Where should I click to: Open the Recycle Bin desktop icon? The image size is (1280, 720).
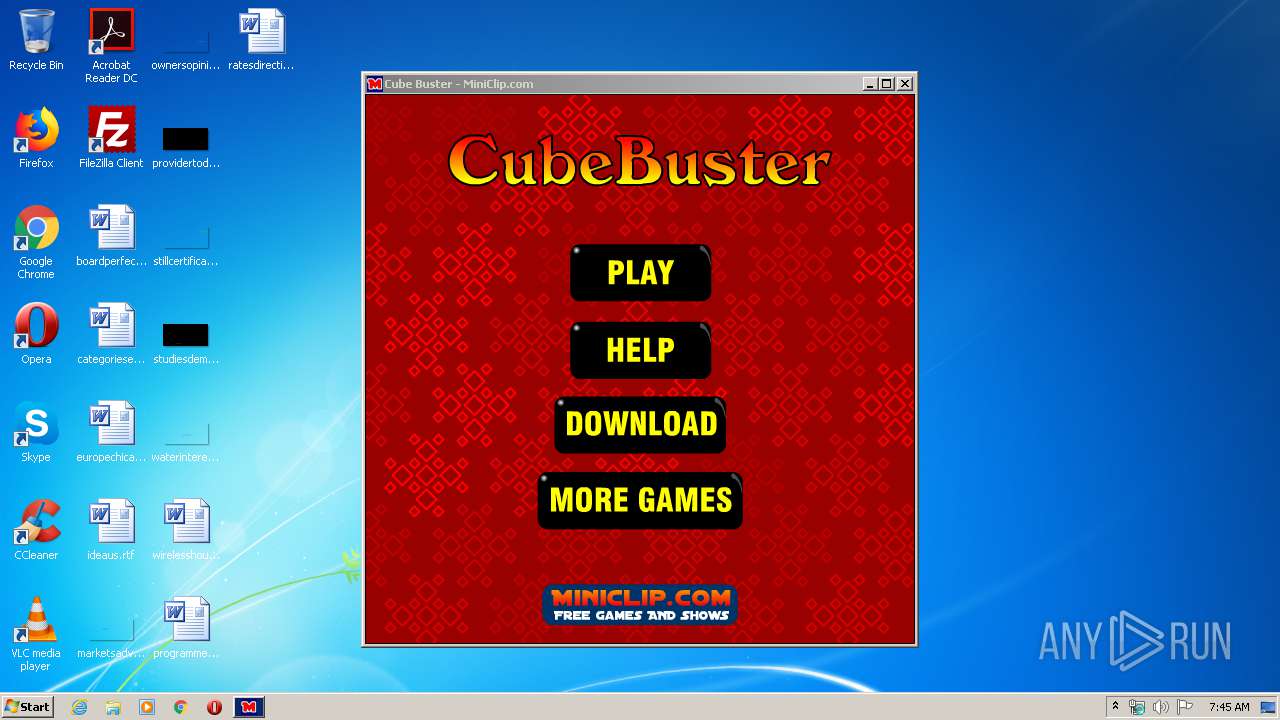tap(36, 40)
